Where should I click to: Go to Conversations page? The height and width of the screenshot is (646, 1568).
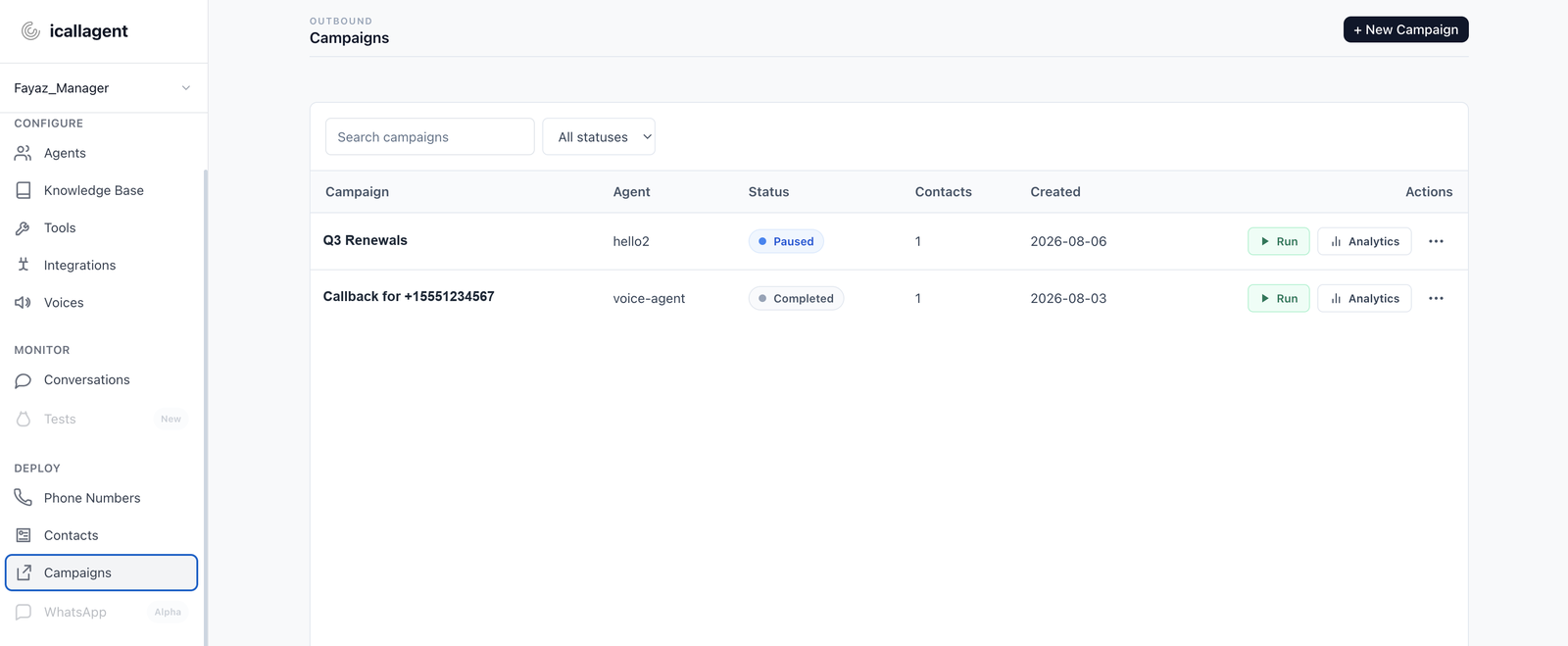coord(102,380)
